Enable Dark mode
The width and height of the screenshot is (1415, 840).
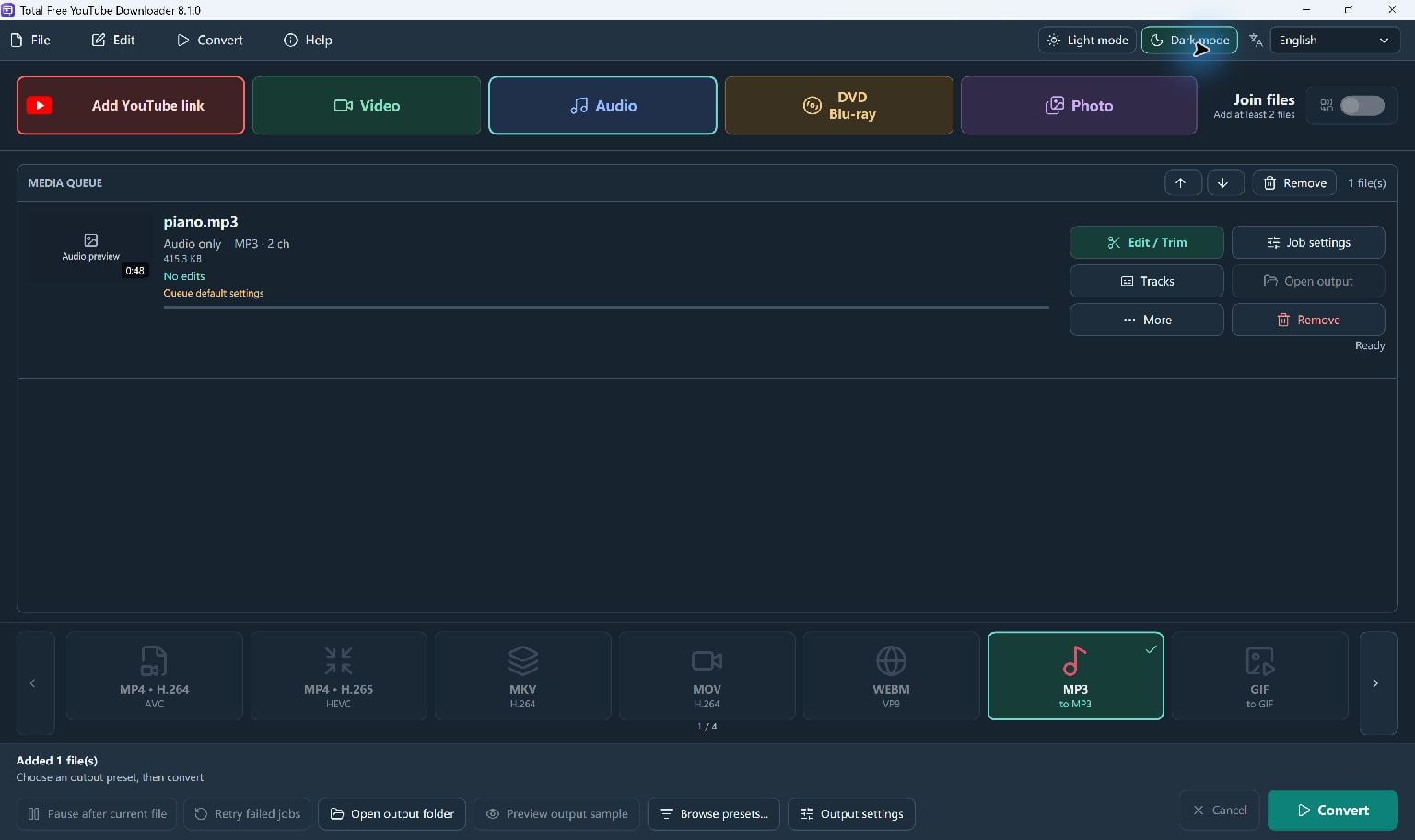coord(1189,41)
